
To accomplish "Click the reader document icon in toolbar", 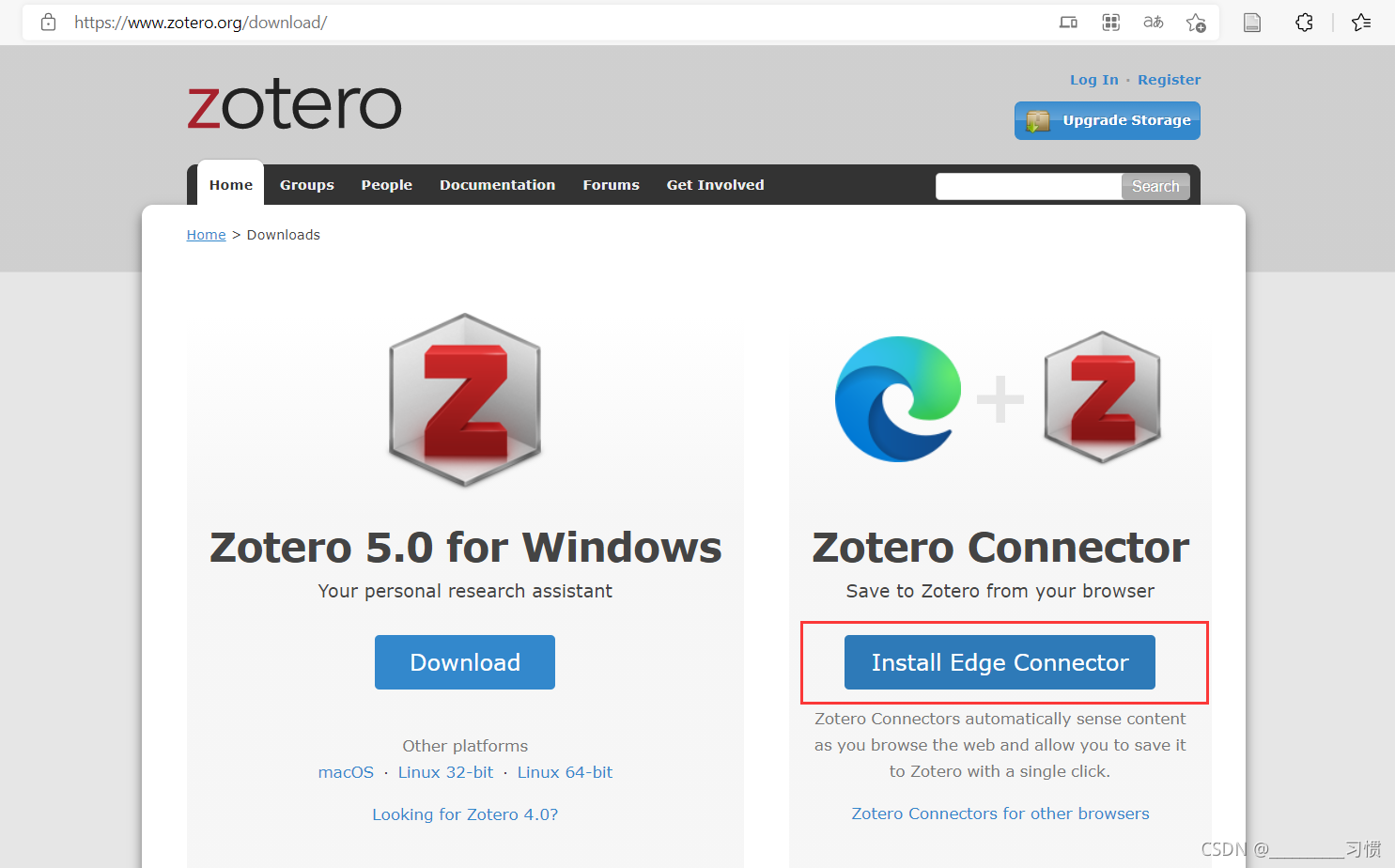I will pyautogui.click(x=1252, y=23).
